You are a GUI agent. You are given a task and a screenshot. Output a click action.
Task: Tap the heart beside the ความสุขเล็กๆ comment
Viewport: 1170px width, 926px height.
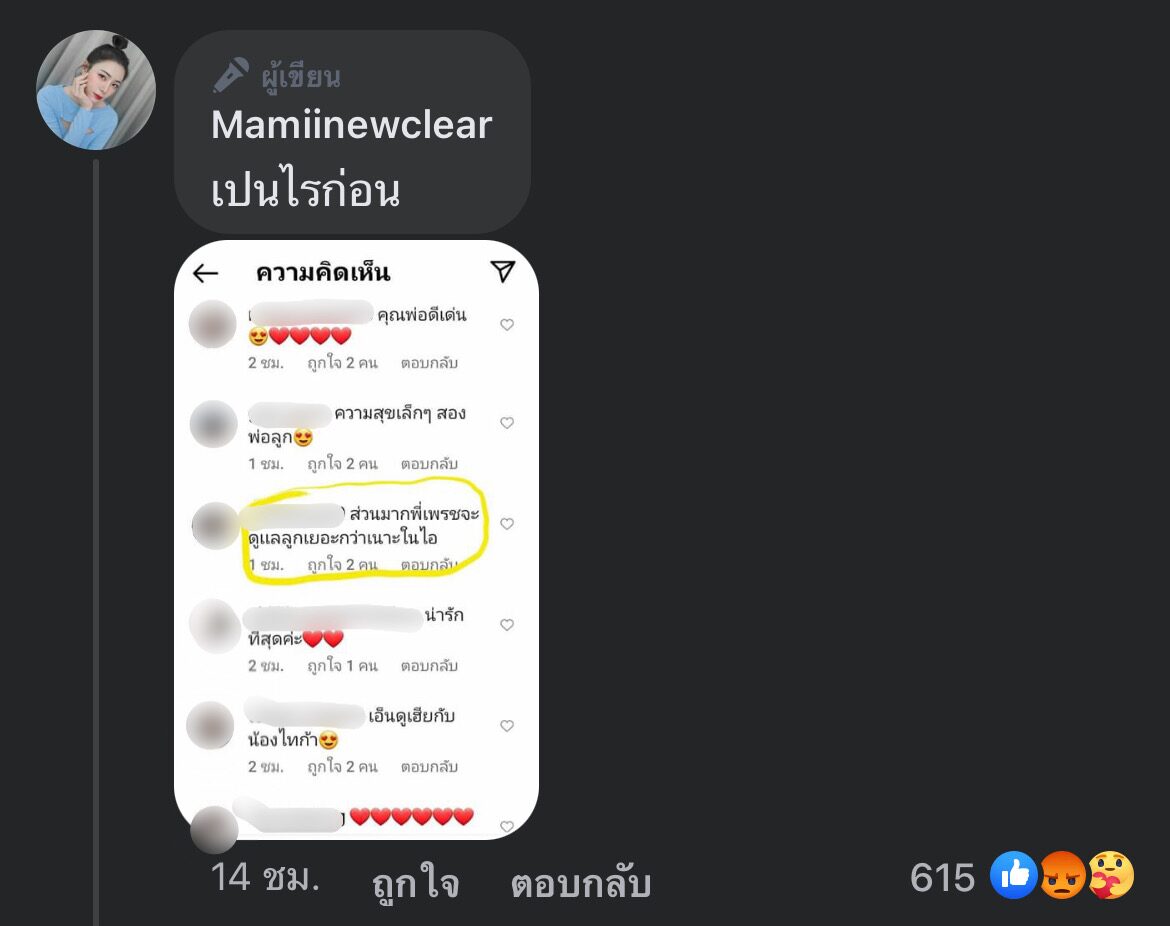click(x=507, y=422)
